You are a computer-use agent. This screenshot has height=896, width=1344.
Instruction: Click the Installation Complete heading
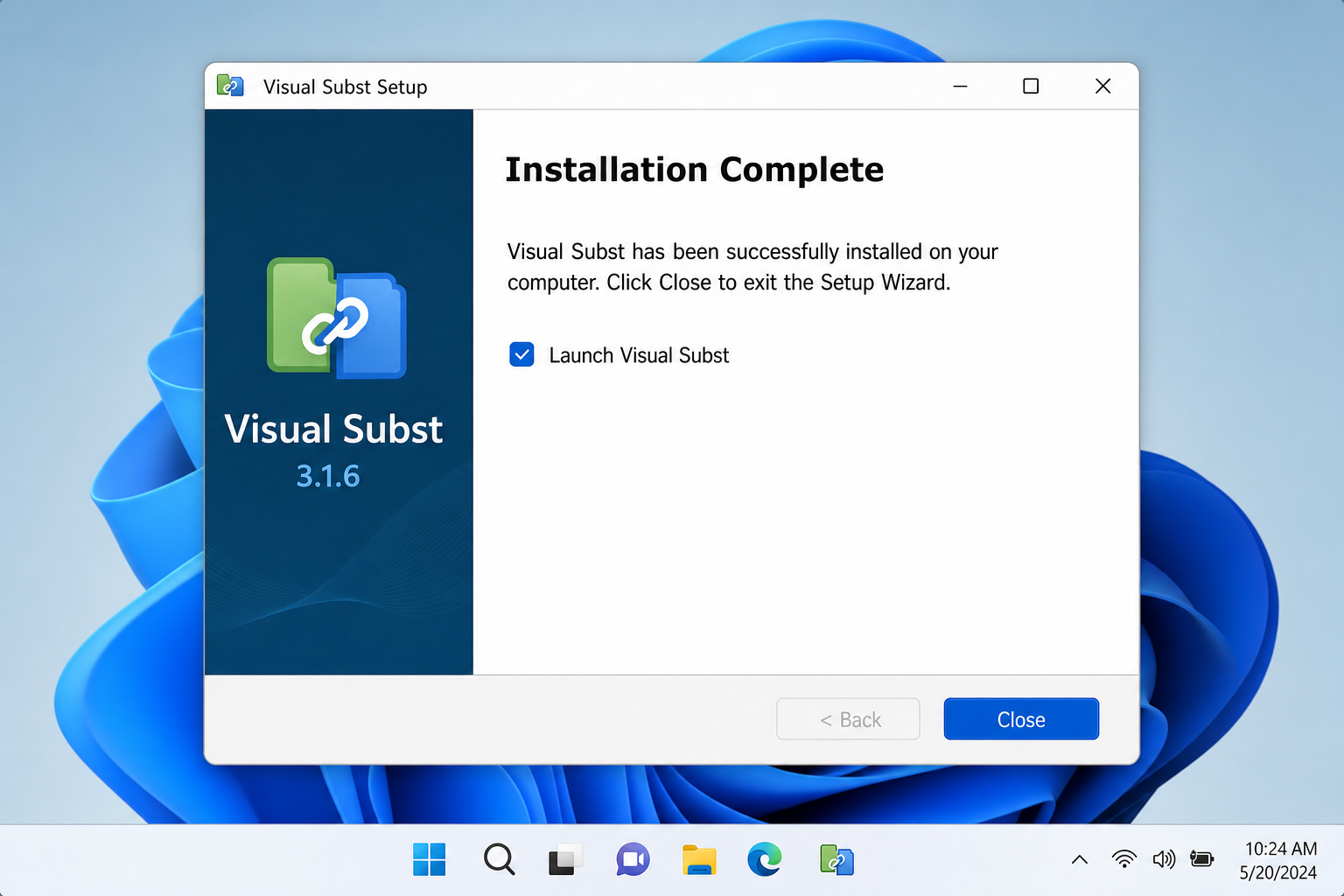pyautogui.click(x=695, y=170)
